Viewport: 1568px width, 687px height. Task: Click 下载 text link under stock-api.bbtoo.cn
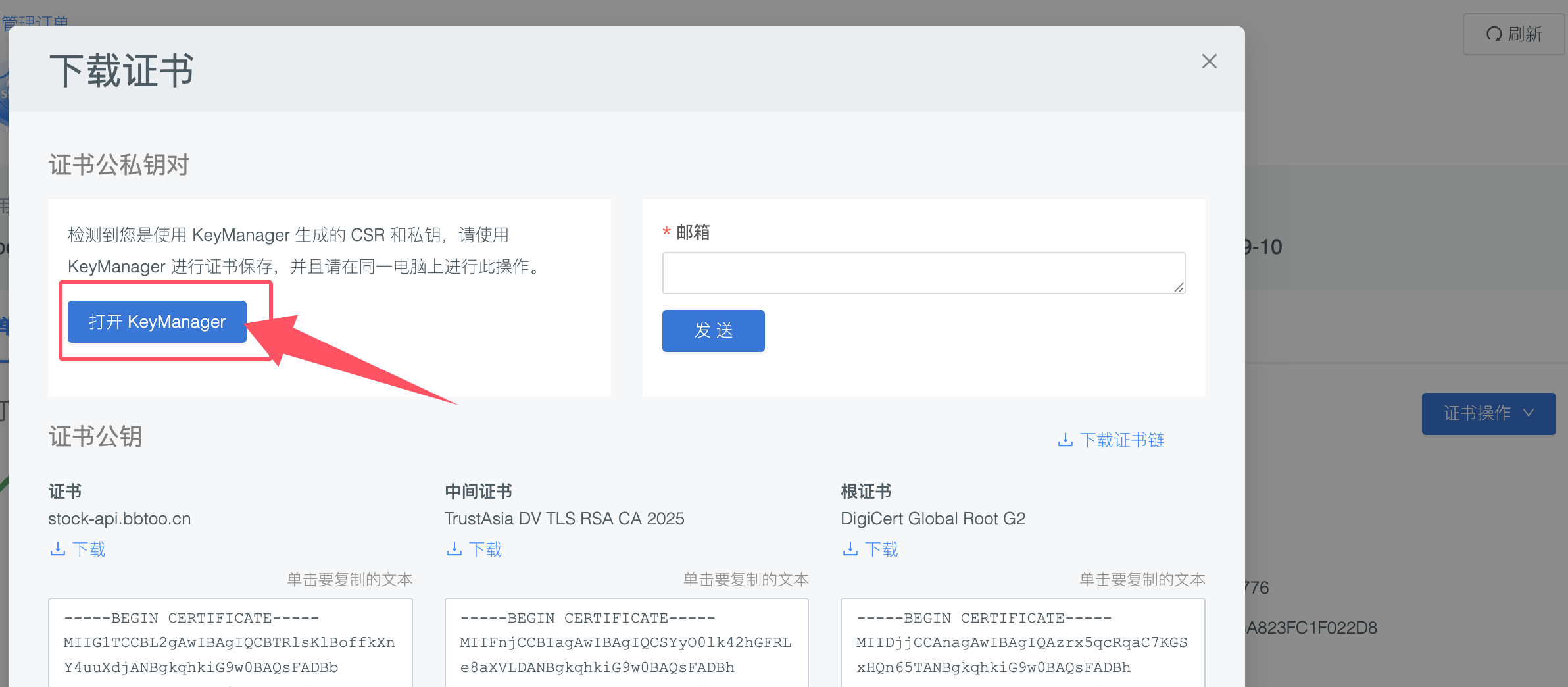(89, 549)
